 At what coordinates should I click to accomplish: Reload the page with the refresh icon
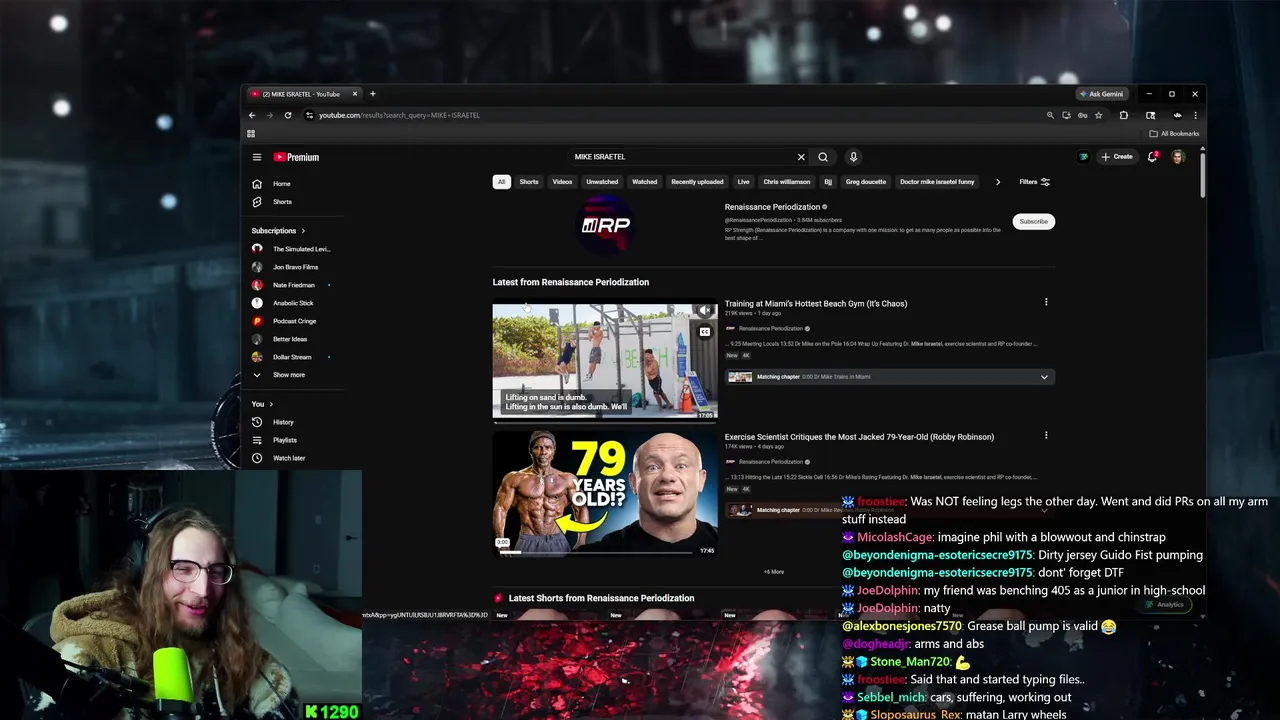(x=288, y=115)
